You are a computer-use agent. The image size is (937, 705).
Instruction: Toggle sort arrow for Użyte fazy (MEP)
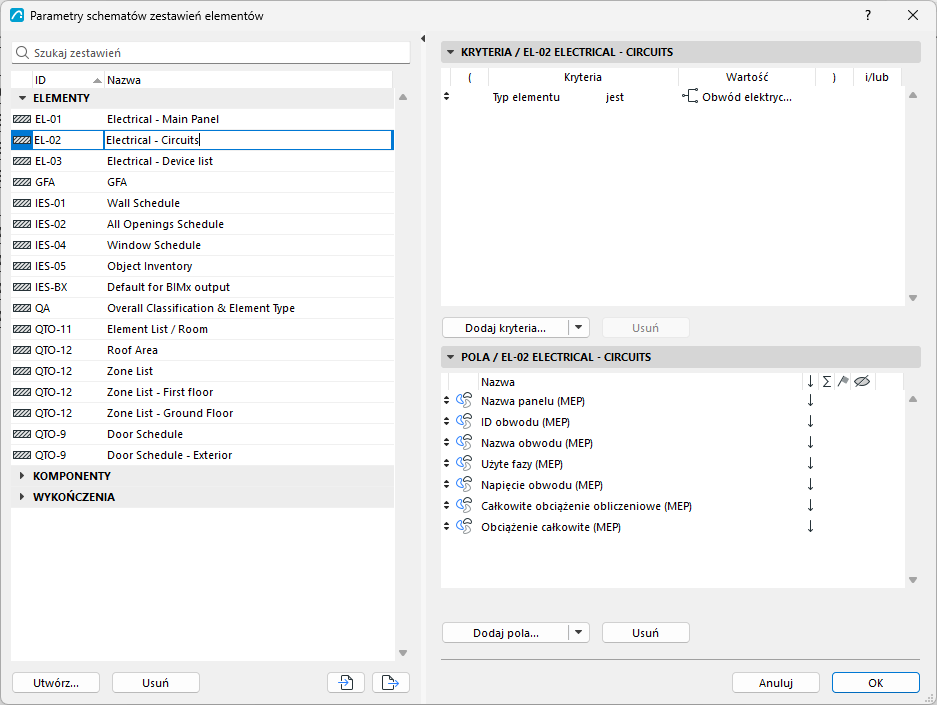coord(810,464)
